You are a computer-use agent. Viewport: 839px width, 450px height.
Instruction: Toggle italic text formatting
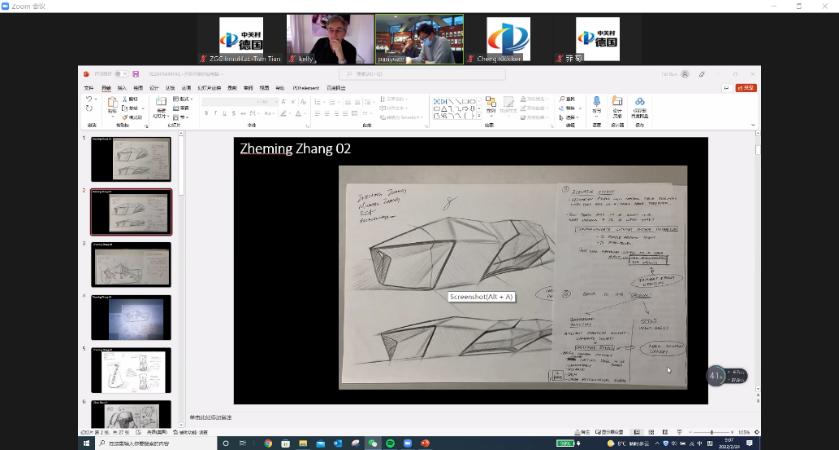[214, 113]
